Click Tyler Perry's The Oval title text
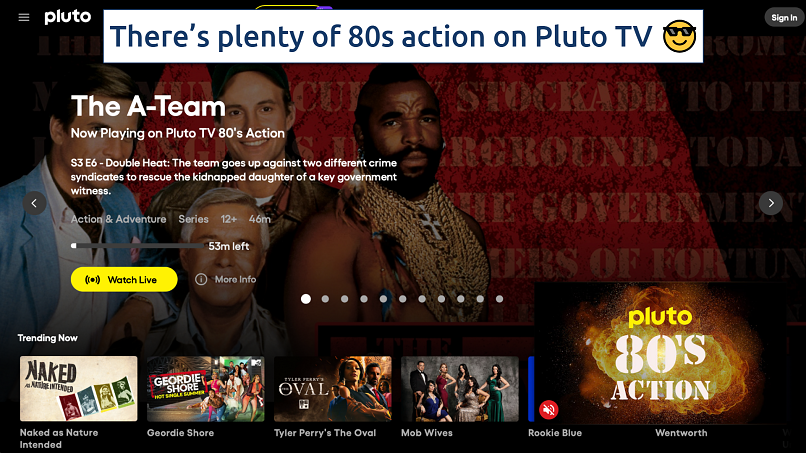Screen dimensions: 806x453 click(x=325, y=433)
